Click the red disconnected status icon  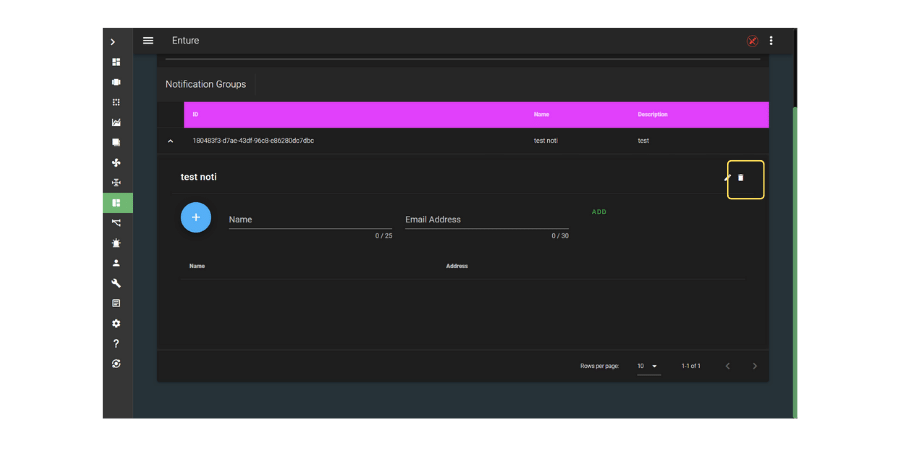[752, 41]
